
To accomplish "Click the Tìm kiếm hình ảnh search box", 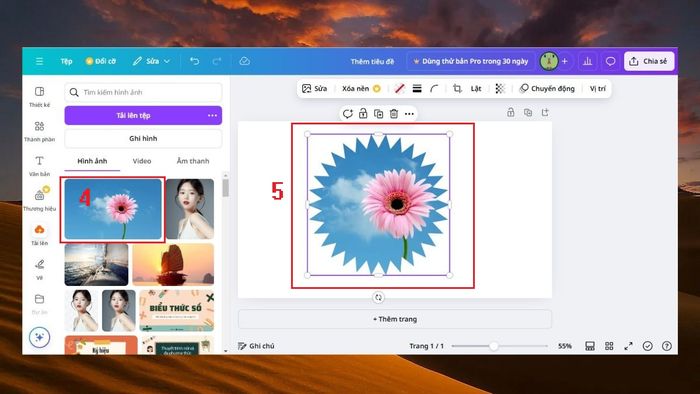I will point(143,92).
